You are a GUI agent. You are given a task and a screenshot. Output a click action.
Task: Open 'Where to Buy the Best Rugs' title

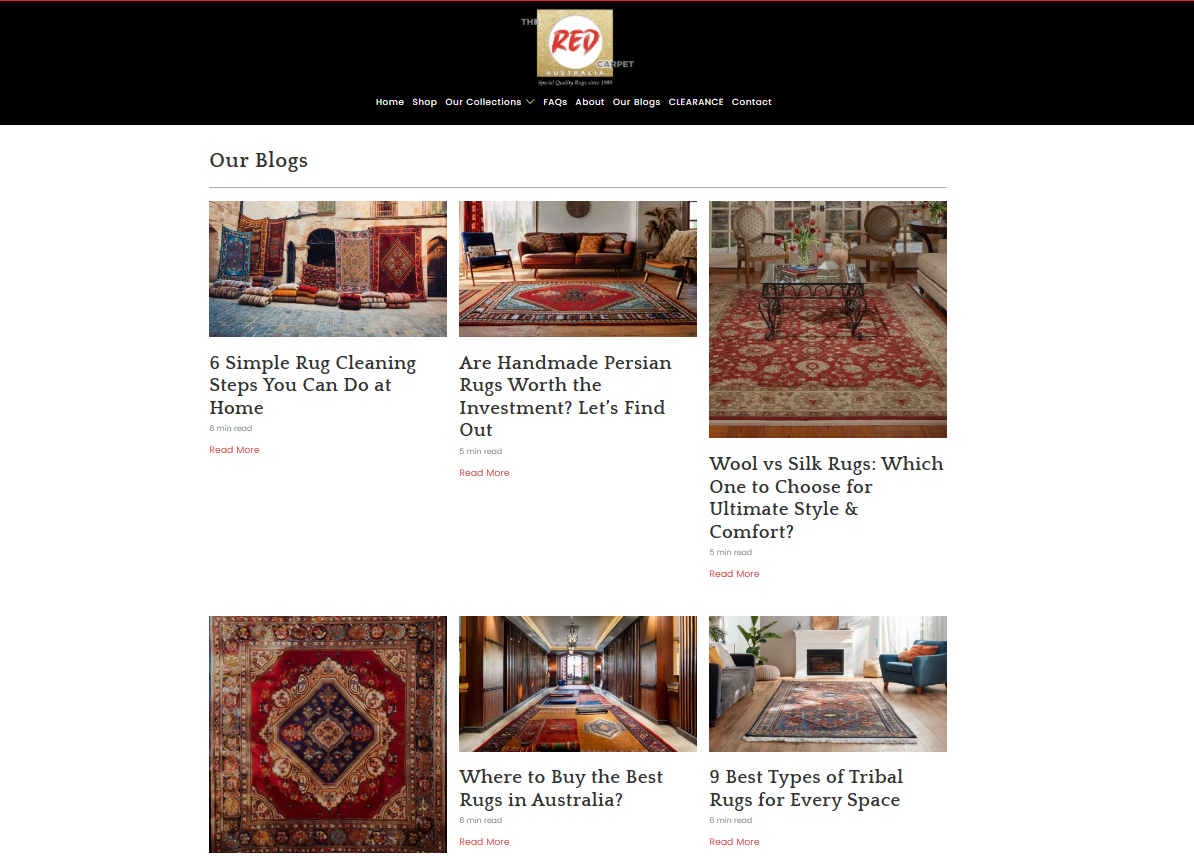tap(561, 788)
